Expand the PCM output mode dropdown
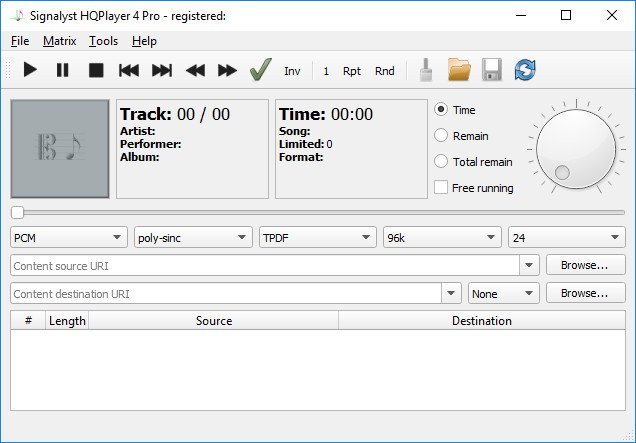Image resolution: width=636 pixels, height=443 pixels. pyautogui.click(x=69, y=237)
